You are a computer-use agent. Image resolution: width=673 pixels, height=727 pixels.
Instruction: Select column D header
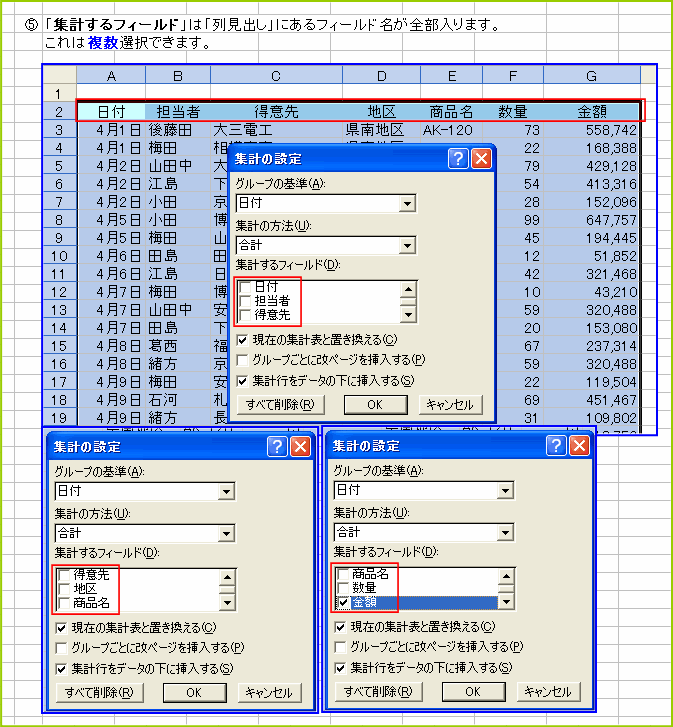[381, 76]
